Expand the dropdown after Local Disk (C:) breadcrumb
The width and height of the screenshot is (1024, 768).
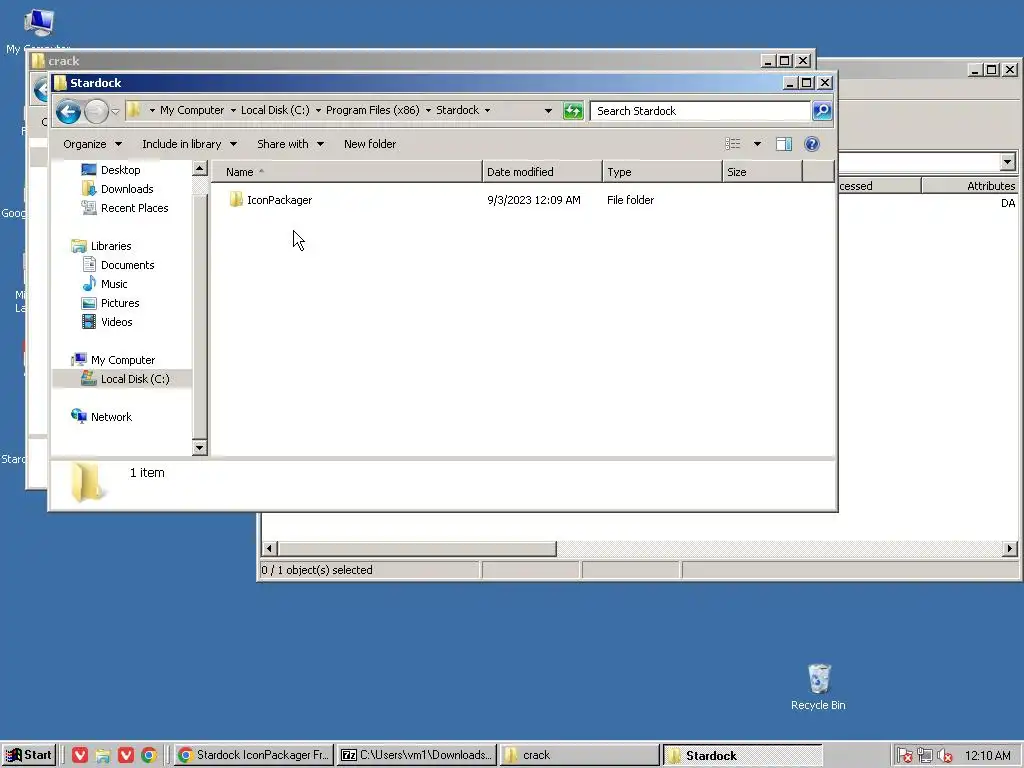tap(318, 110)
